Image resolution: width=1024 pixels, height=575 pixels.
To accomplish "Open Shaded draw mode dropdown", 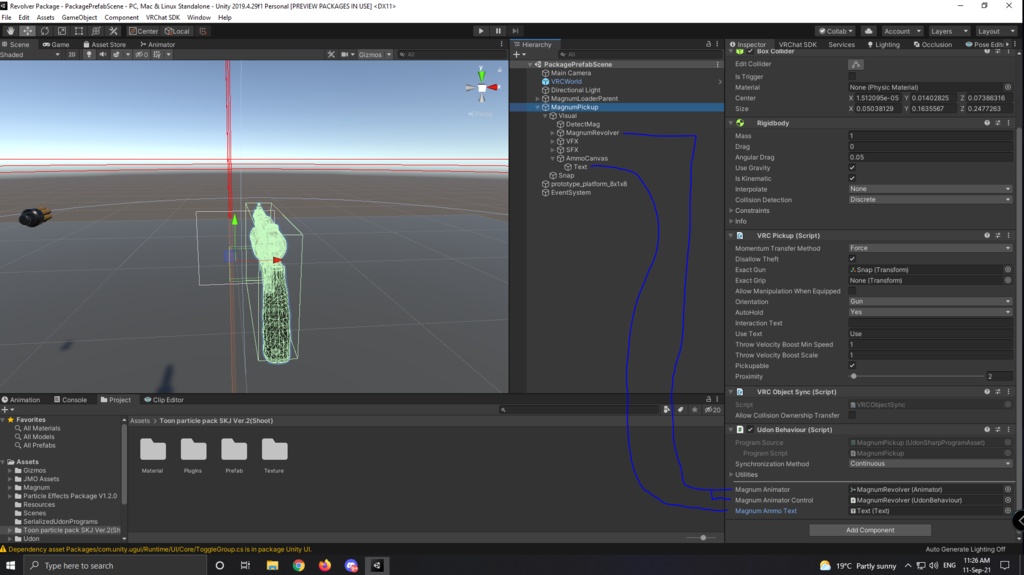I will coord(30,55).
